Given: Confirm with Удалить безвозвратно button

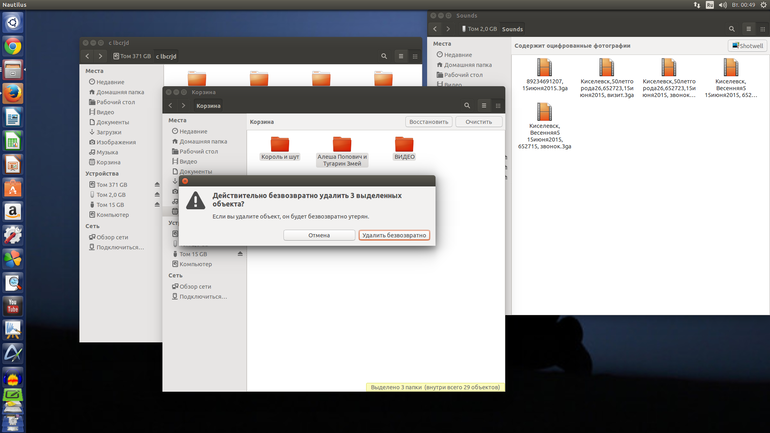Looking at the screenshot, I should tap(394, 235).
